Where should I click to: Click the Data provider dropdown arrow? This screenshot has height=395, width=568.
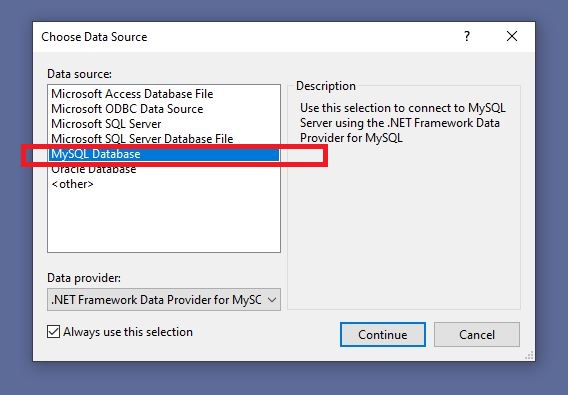click(272, 300)
